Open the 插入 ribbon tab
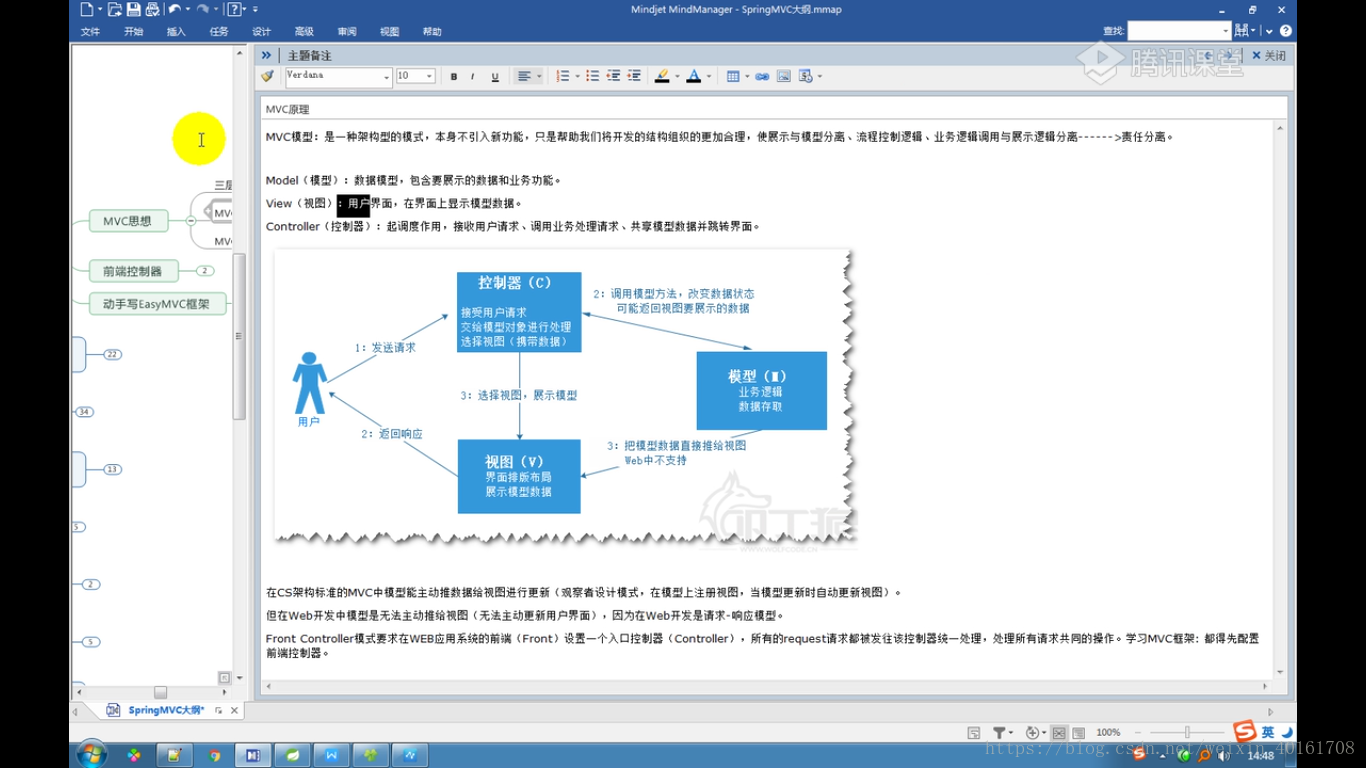This screenshot has width=1366, height=768. click(176, 32)
